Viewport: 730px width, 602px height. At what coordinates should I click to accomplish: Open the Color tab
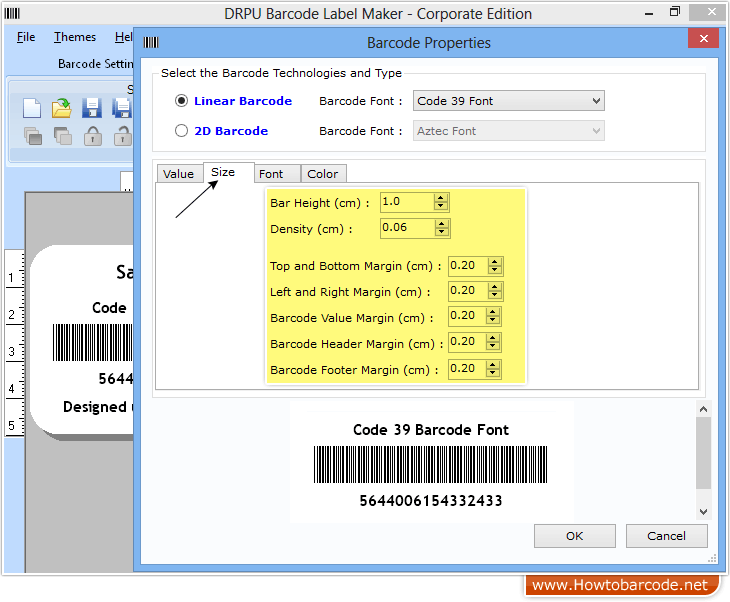tap(323, 174)
